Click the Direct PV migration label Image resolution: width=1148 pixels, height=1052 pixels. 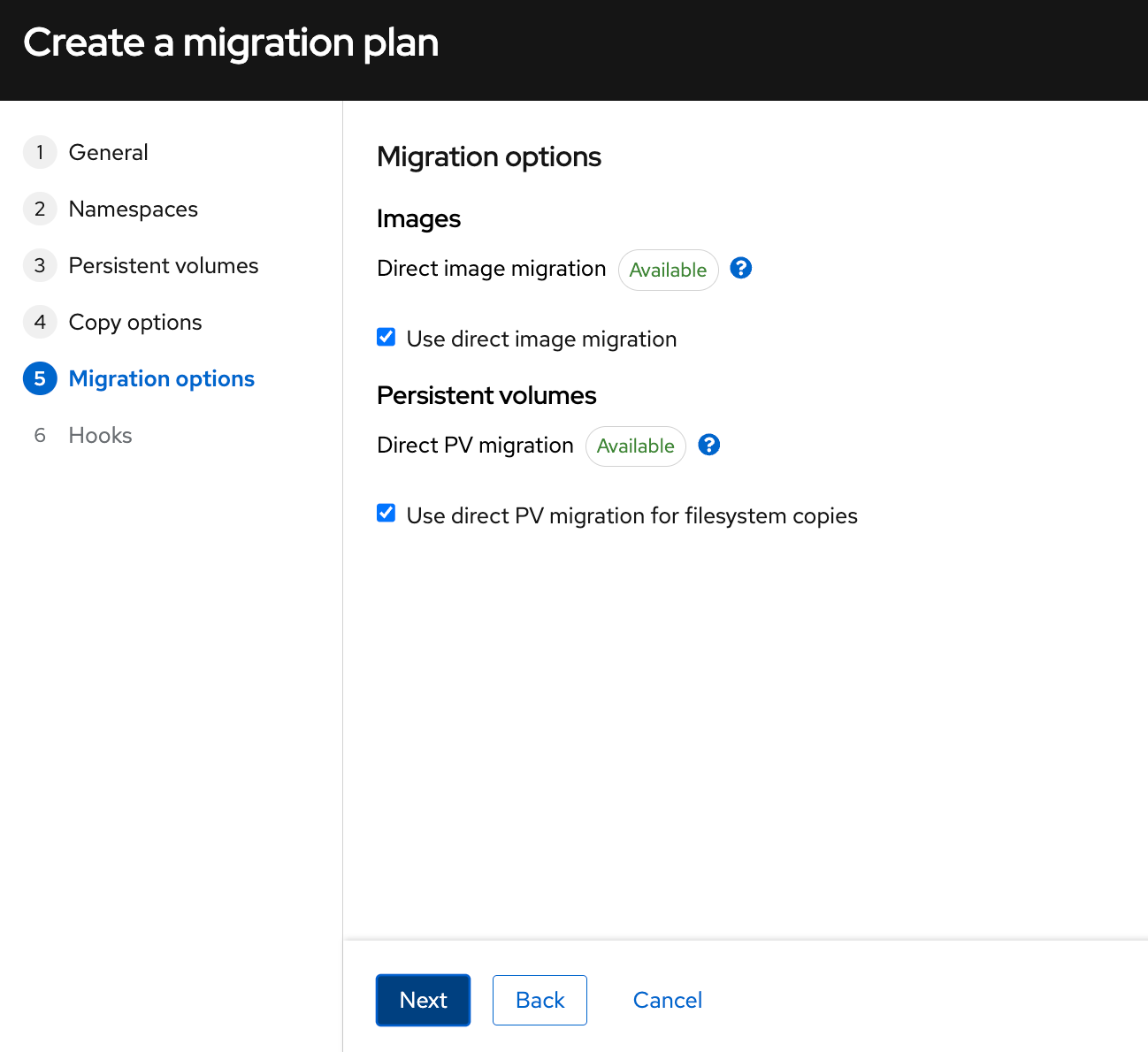click(x=475, y=445)
